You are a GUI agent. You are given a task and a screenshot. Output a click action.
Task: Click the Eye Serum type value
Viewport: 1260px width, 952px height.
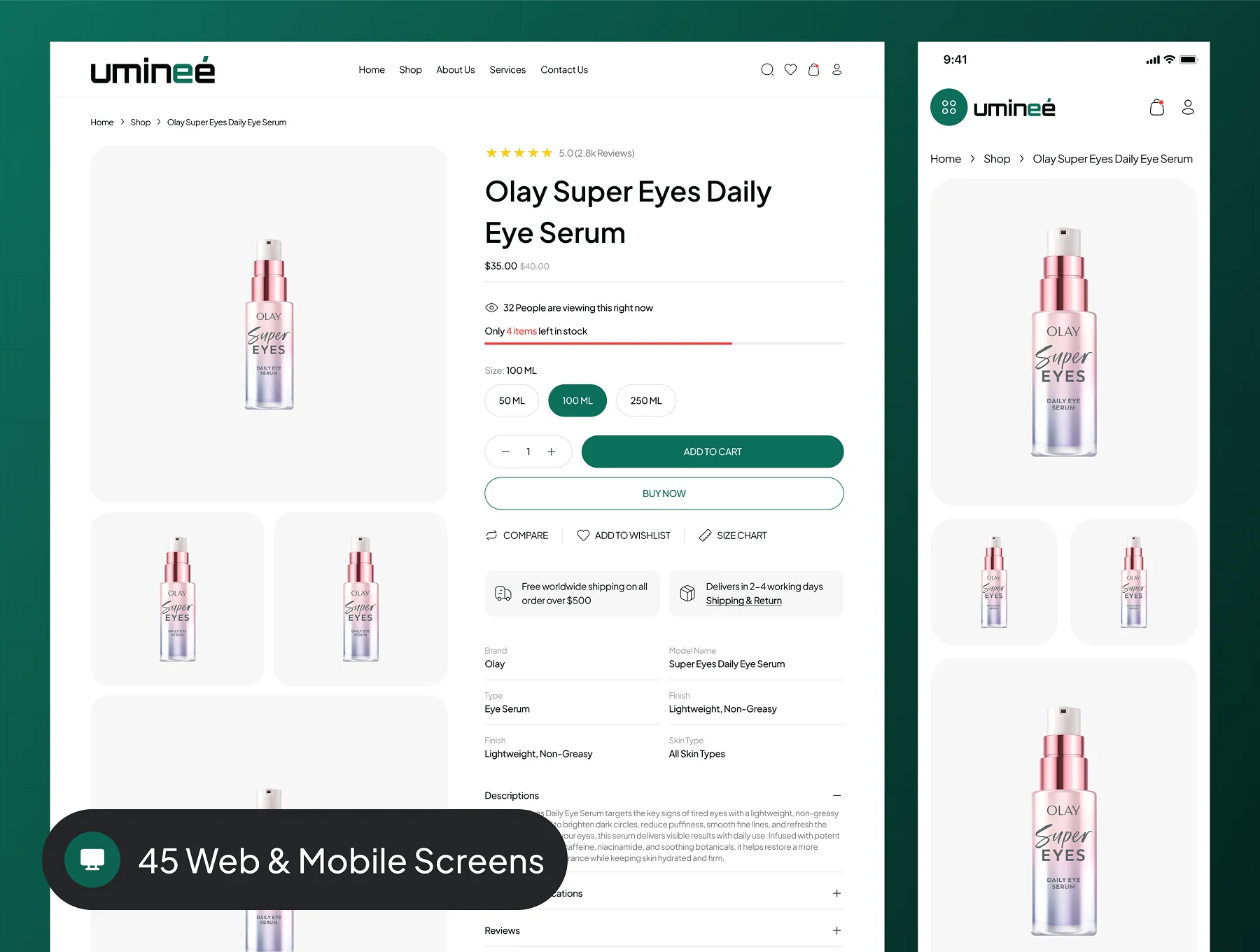point(507,709)
